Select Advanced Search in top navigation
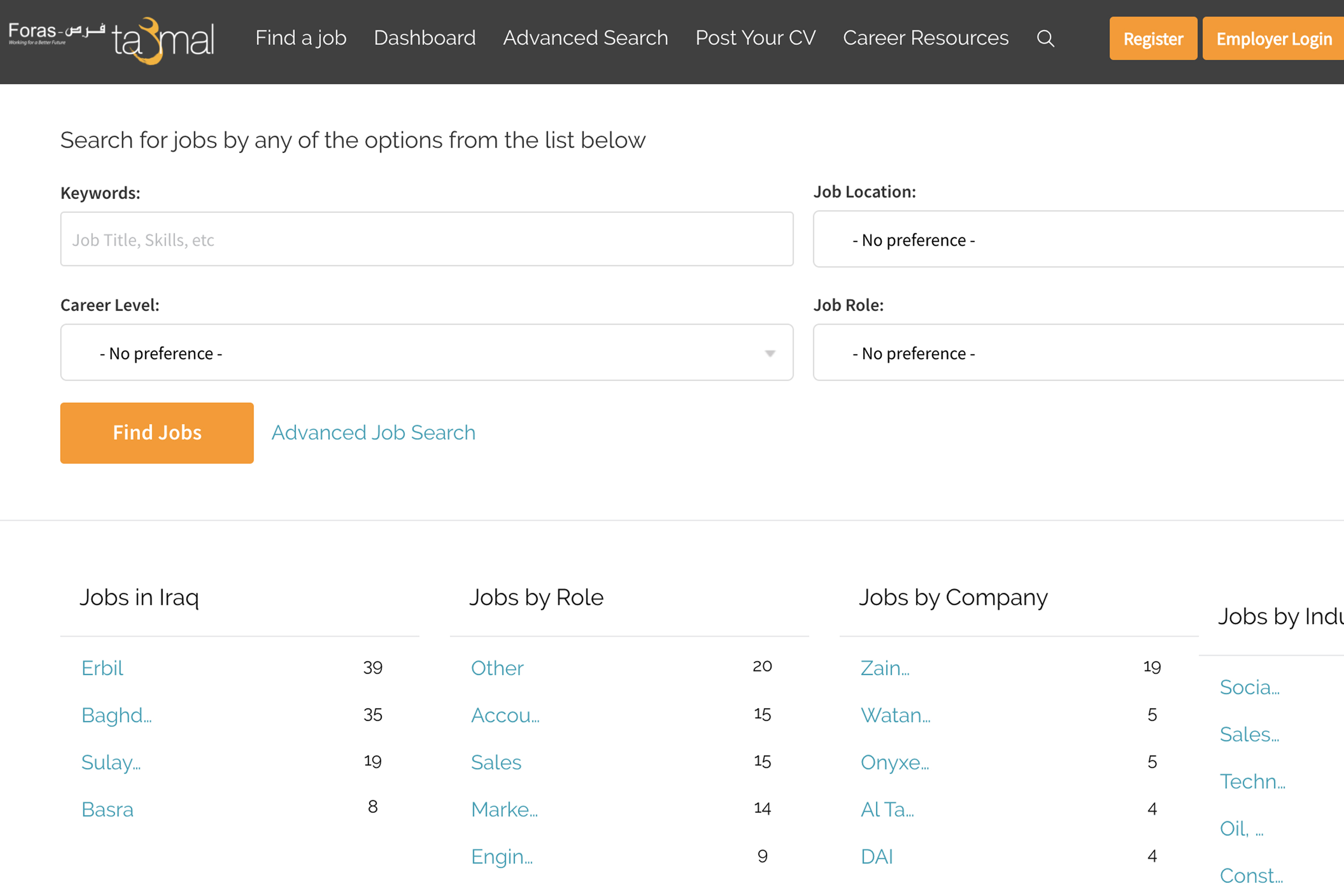 click(x=585, y=38)
